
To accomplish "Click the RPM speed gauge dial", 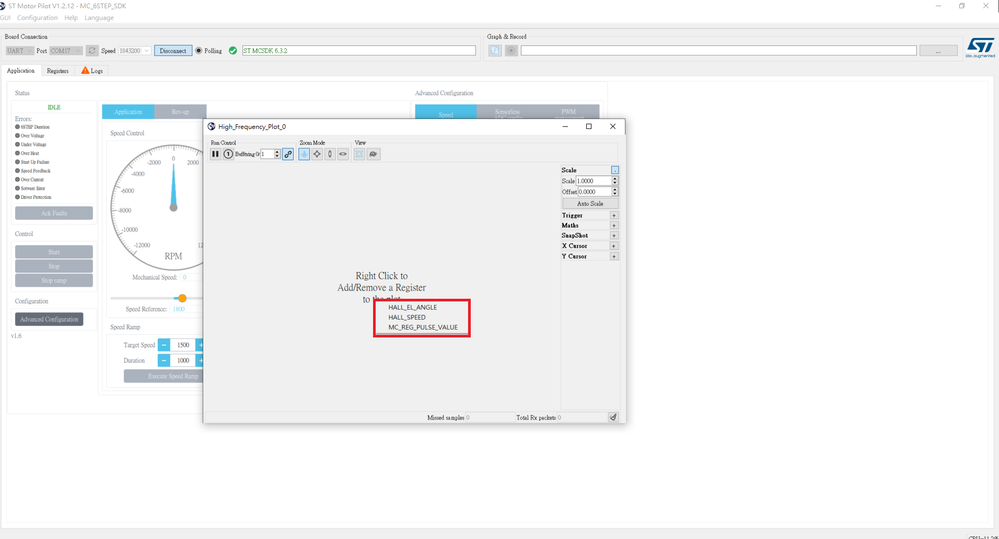I will coord(157,207).
